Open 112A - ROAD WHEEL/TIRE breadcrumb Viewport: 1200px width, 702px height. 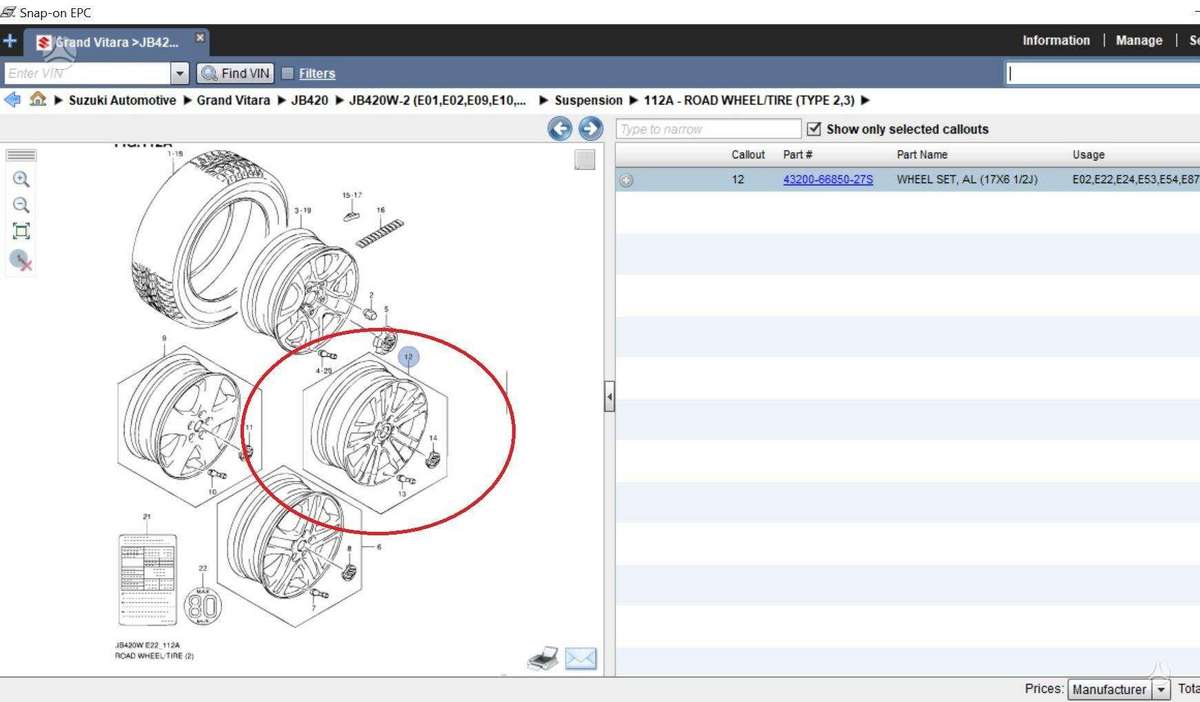[749, 100]
